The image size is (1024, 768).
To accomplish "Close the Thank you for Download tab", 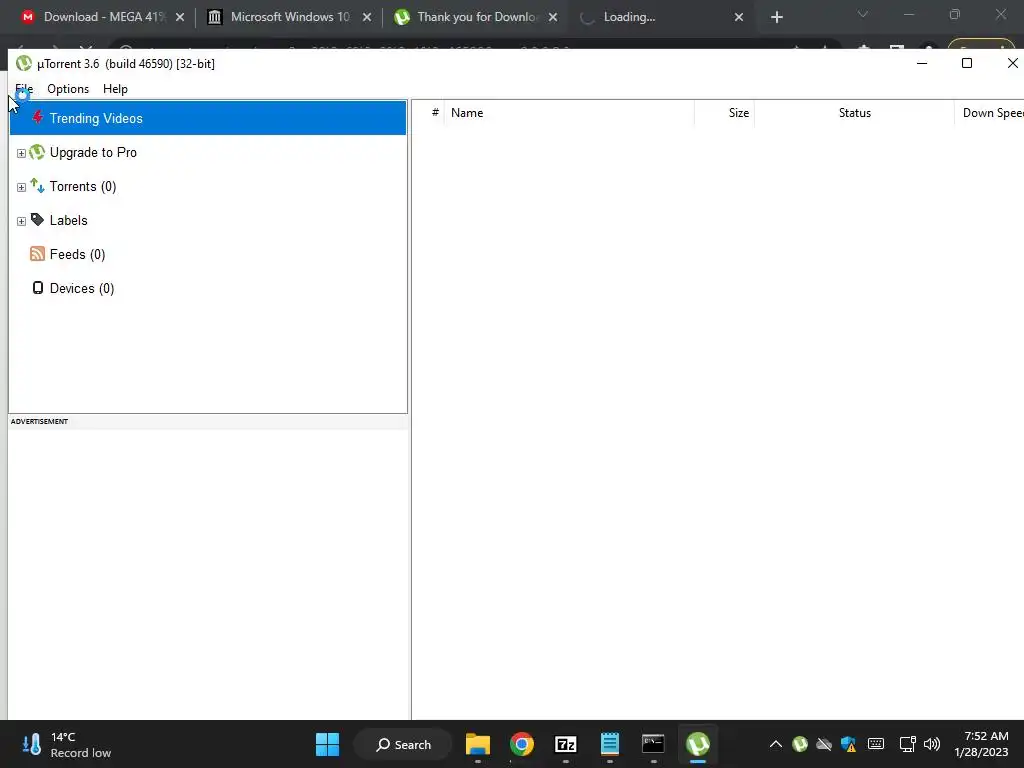I will (x=553, y=17).
